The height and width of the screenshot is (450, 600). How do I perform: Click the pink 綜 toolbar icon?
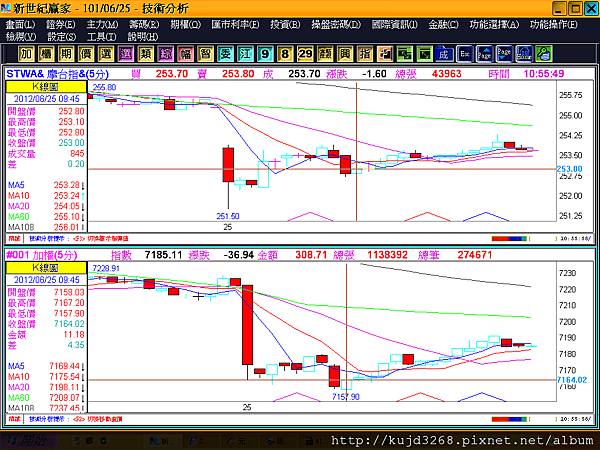pos(165,54)
